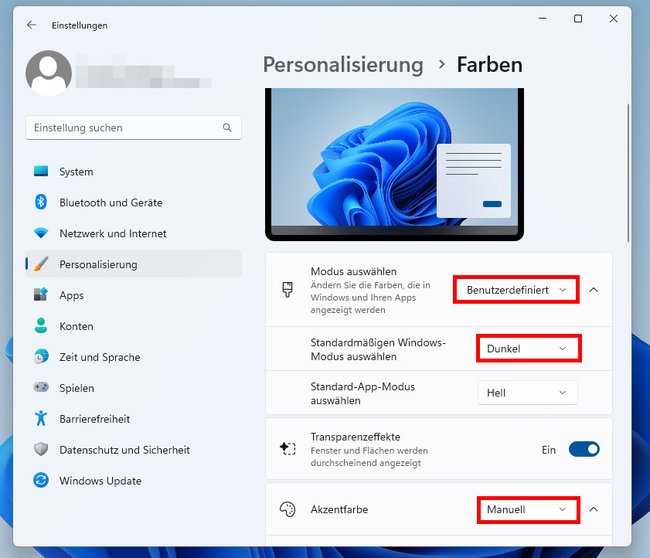650x558 pixels.
Task: Open the Spielen settings category
Action: pos(133,388)
